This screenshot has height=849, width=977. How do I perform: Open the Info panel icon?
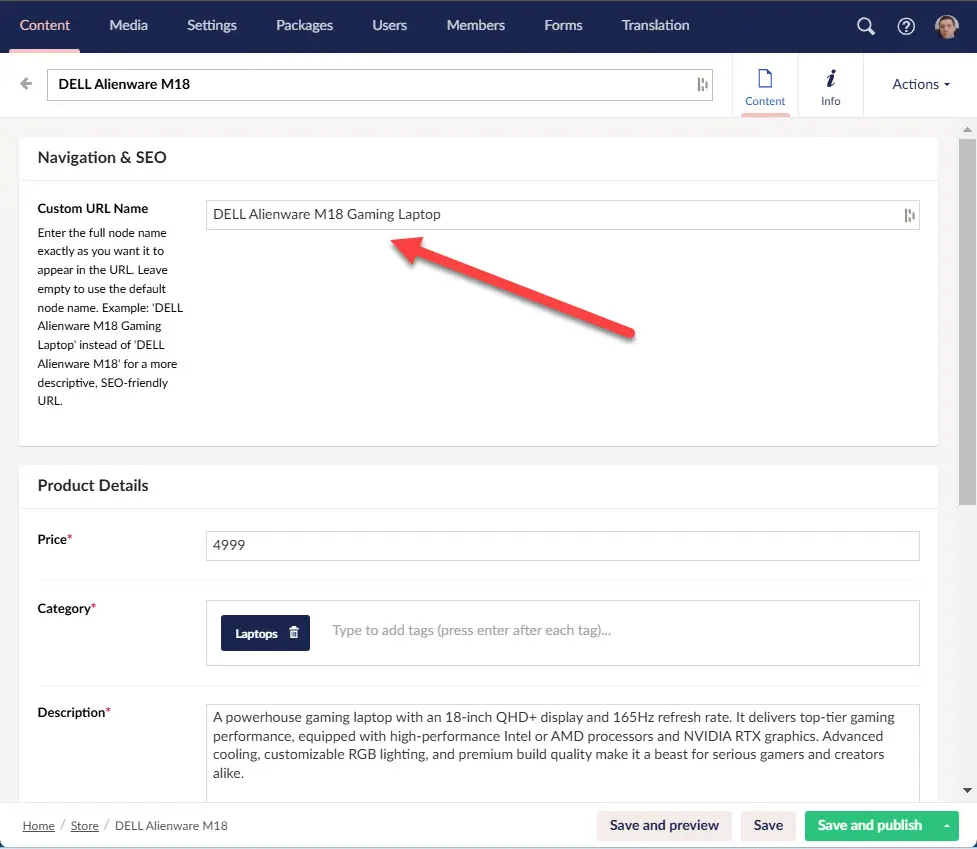(x=830, y=86)
